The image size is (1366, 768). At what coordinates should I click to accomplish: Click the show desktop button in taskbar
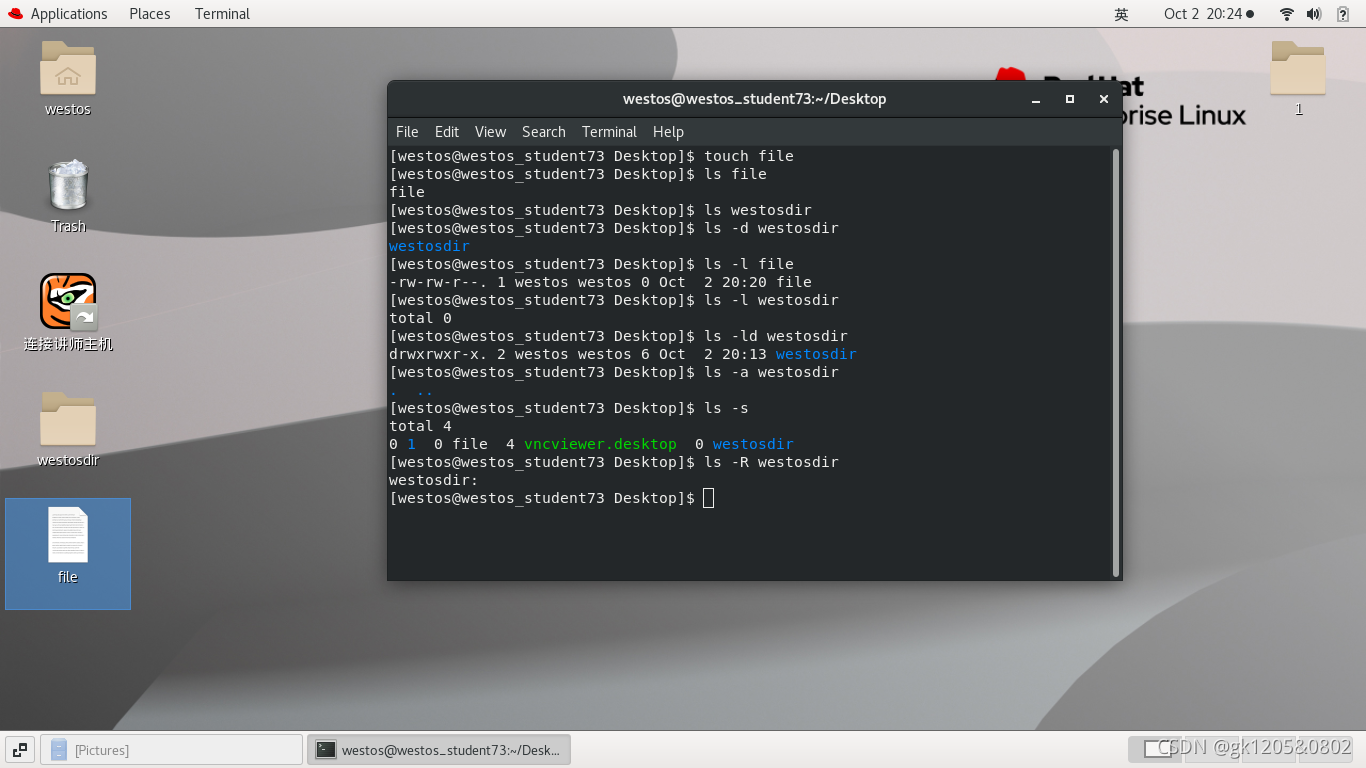[x=20, y=749]
